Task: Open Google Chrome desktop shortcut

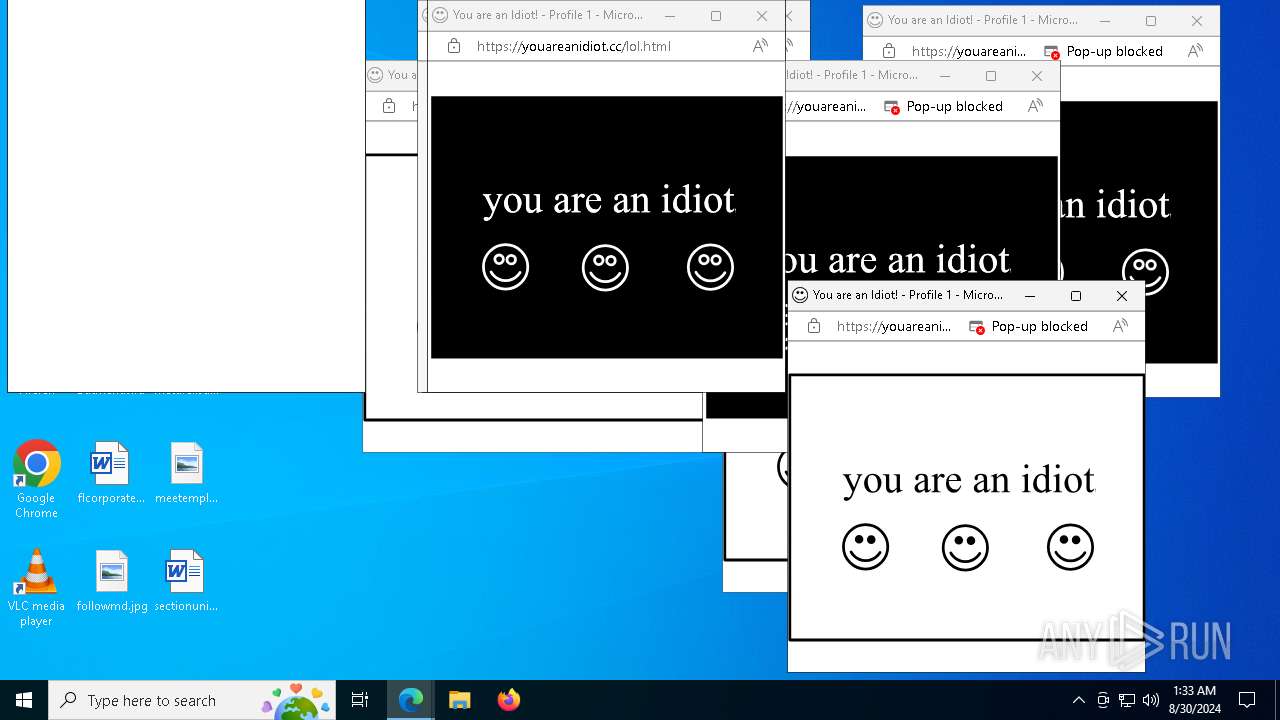Action: tap(36, 480)
